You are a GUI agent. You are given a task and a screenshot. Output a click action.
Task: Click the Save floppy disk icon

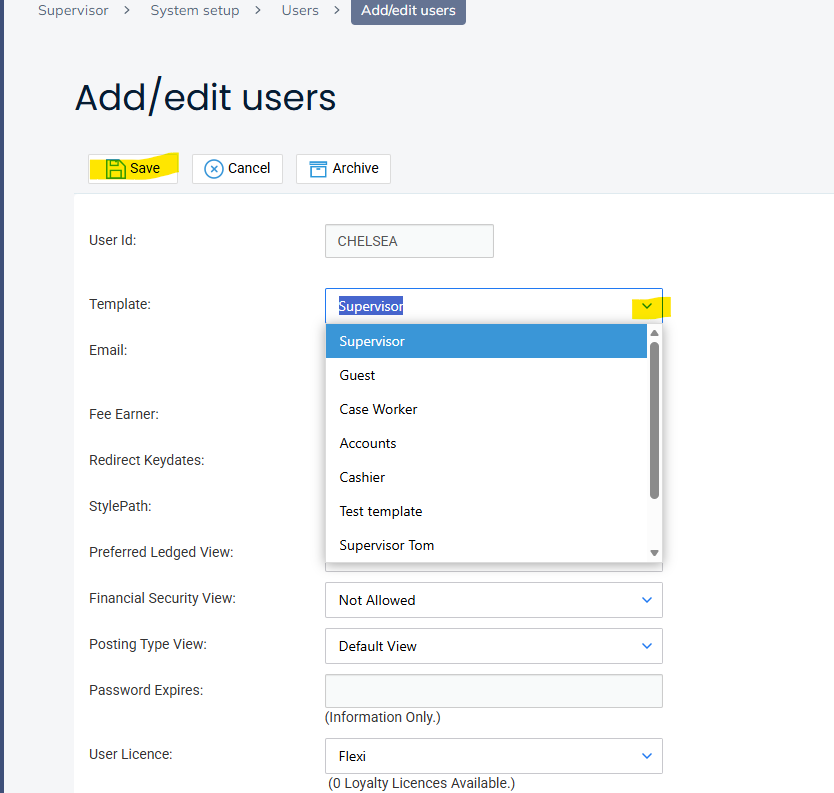(x=116, y=168)
